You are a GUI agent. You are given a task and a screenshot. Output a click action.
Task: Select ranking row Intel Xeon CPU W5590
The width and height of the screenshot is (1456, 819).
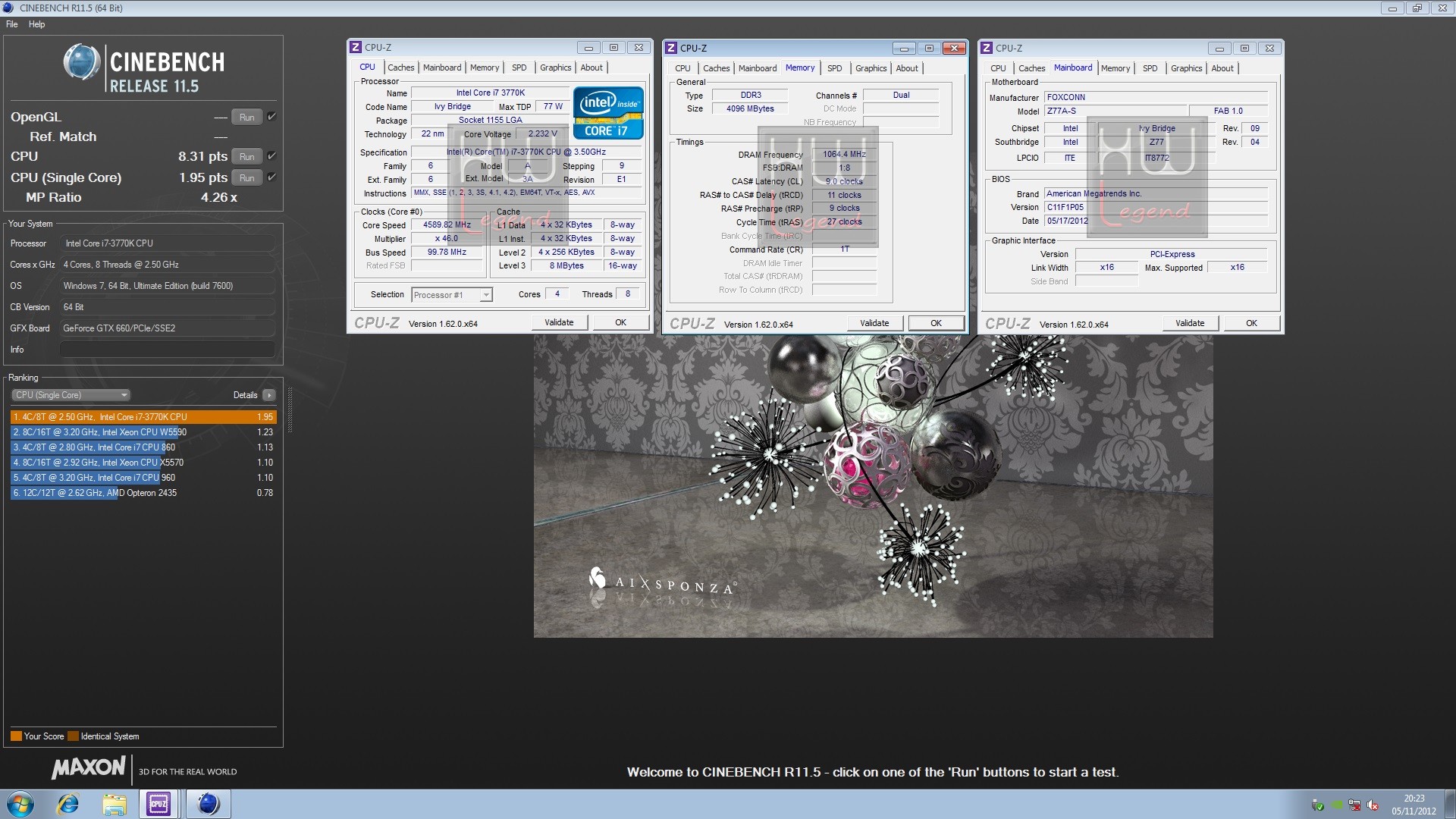coord(143,432)
